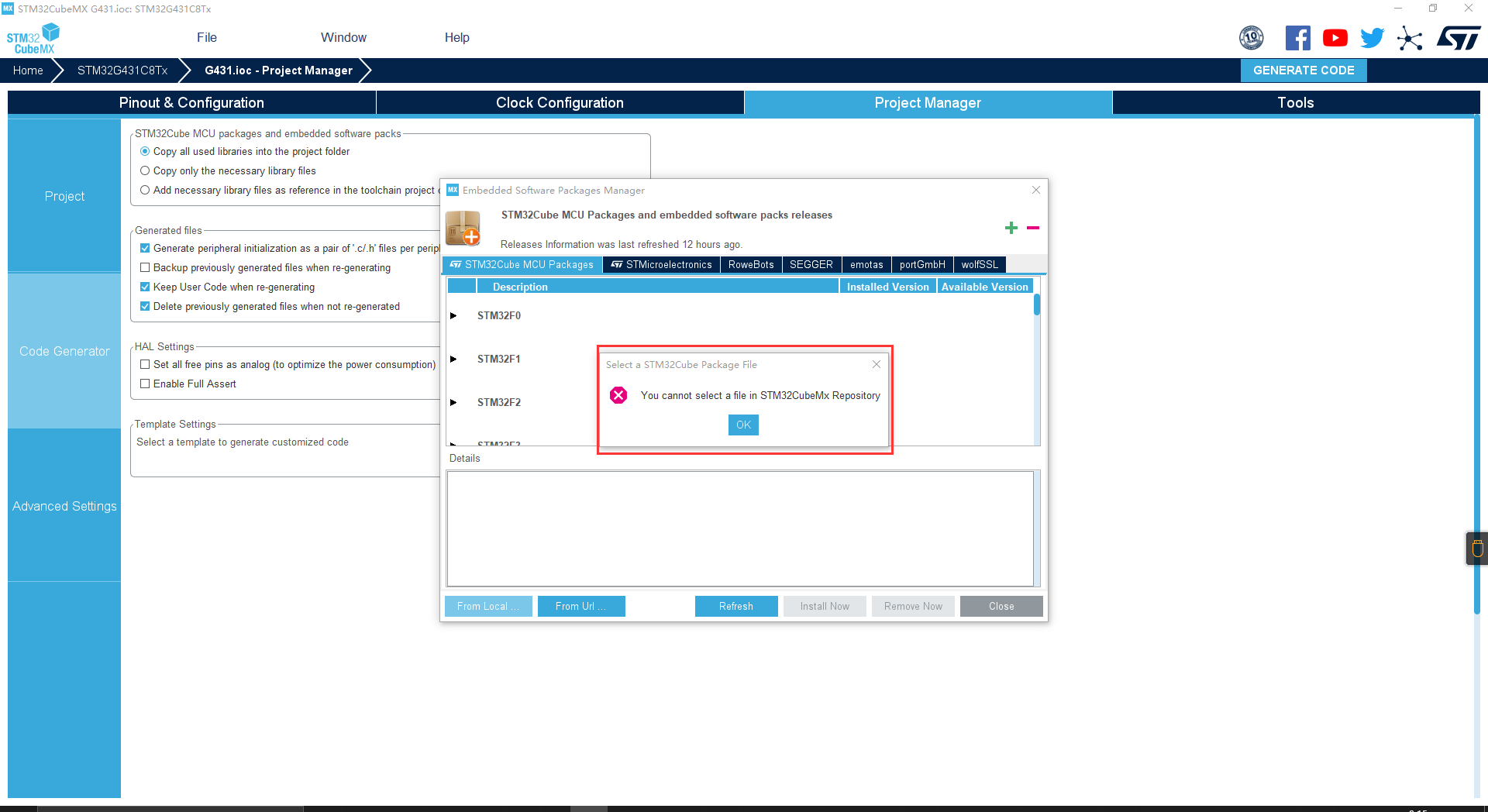Click the ST logo at top right
Screen dimensions: 1488x812
(1459, 37)
